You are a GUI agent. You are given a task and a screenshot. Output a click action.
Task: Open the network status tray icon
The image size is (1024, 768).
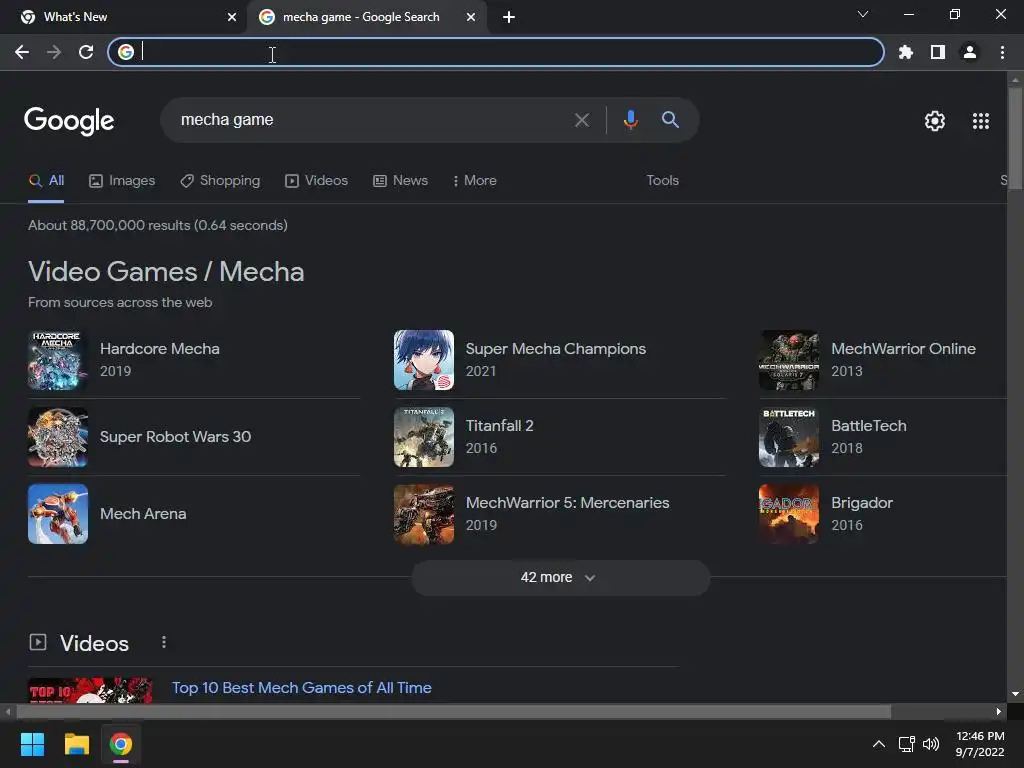[x=906, y=744]
